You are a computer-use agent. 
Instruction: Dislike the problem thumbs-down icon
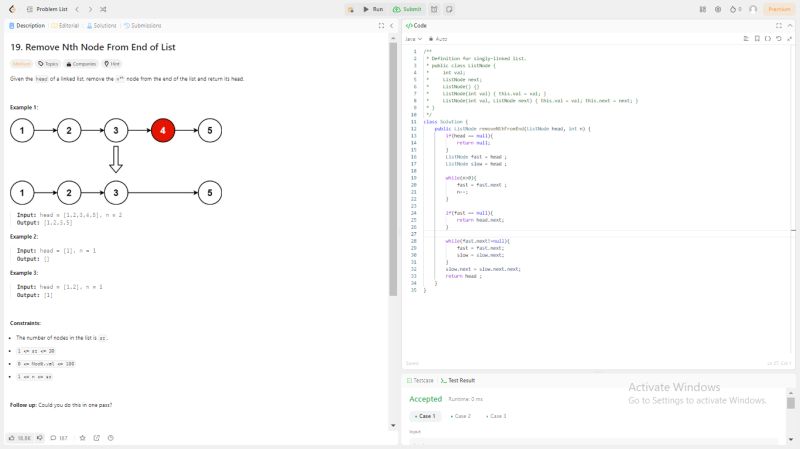coord(39,438)
